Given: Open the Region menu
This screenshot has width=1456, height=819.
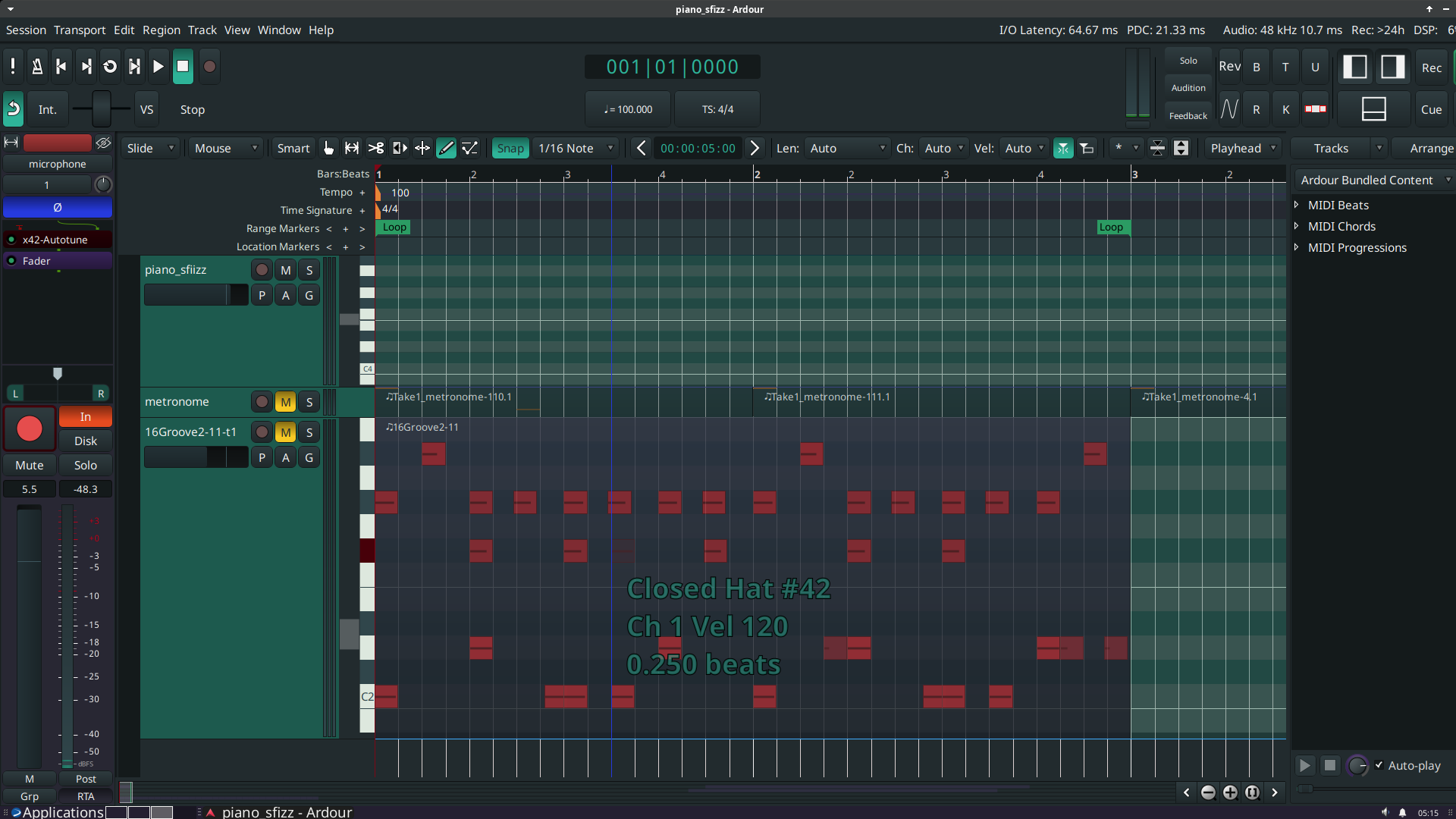Looking at the screenshot, I should tap(161, 30).
